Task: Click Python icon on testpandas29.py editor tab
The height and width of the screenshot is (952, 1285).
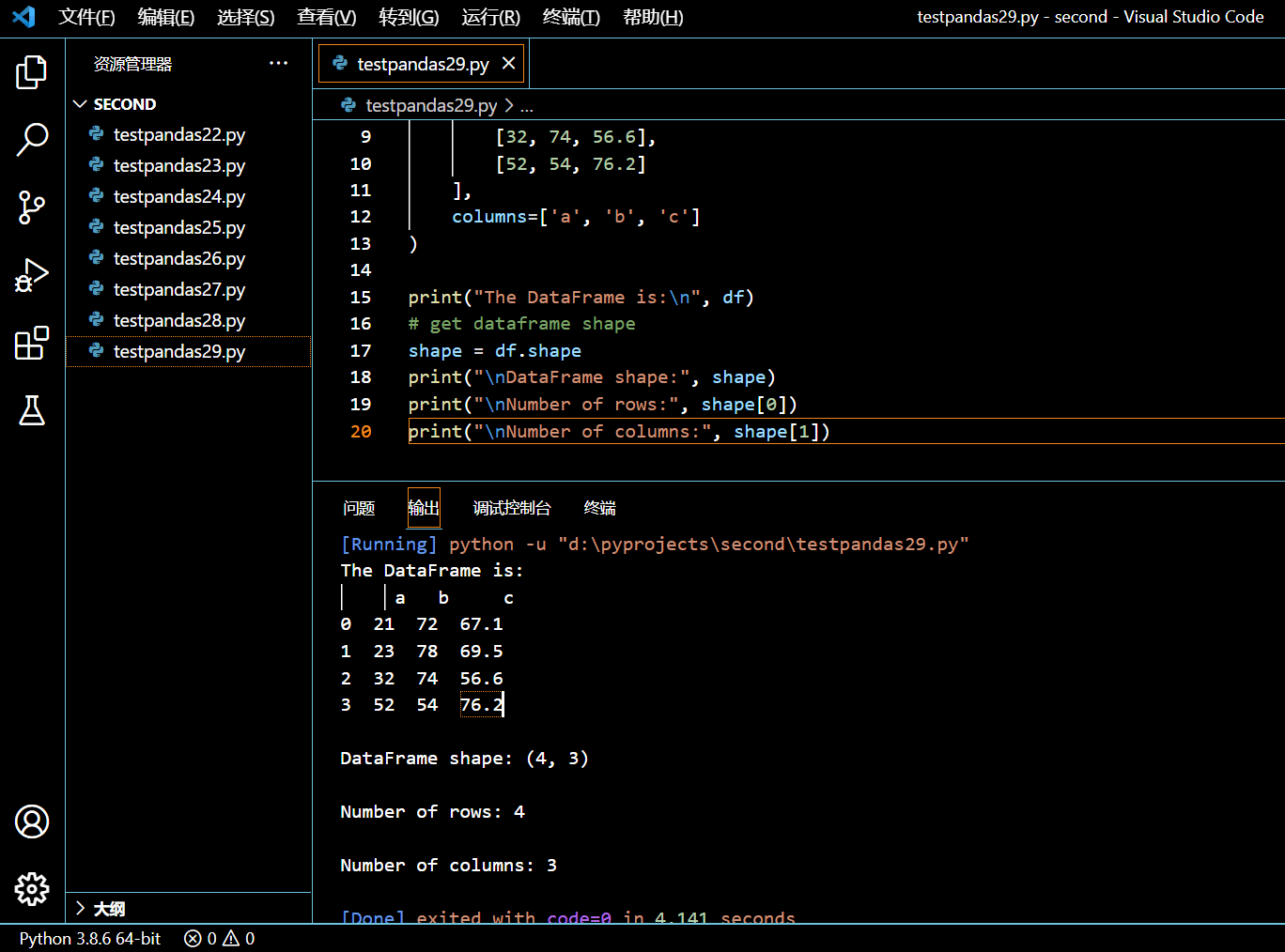Action: coord(340,63)
